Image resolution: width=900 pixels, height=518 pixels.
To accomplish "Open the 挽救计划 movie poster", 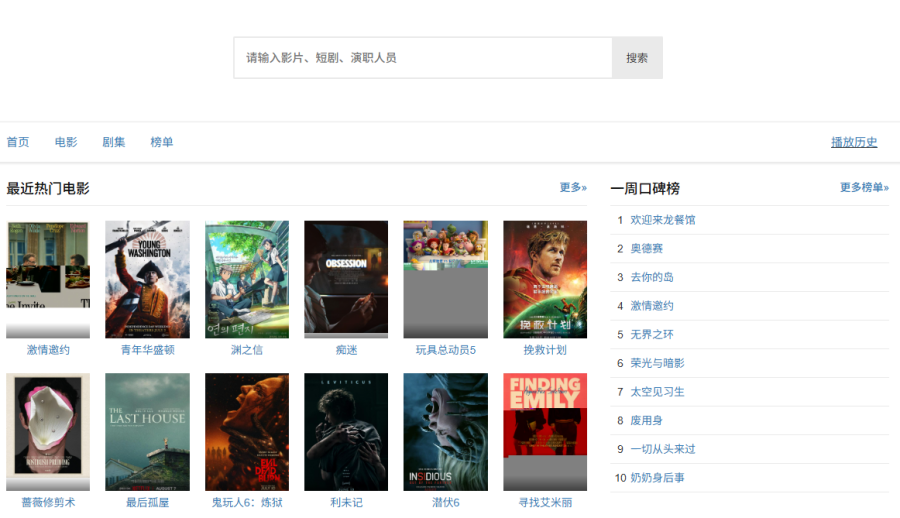I will [545, 280].
